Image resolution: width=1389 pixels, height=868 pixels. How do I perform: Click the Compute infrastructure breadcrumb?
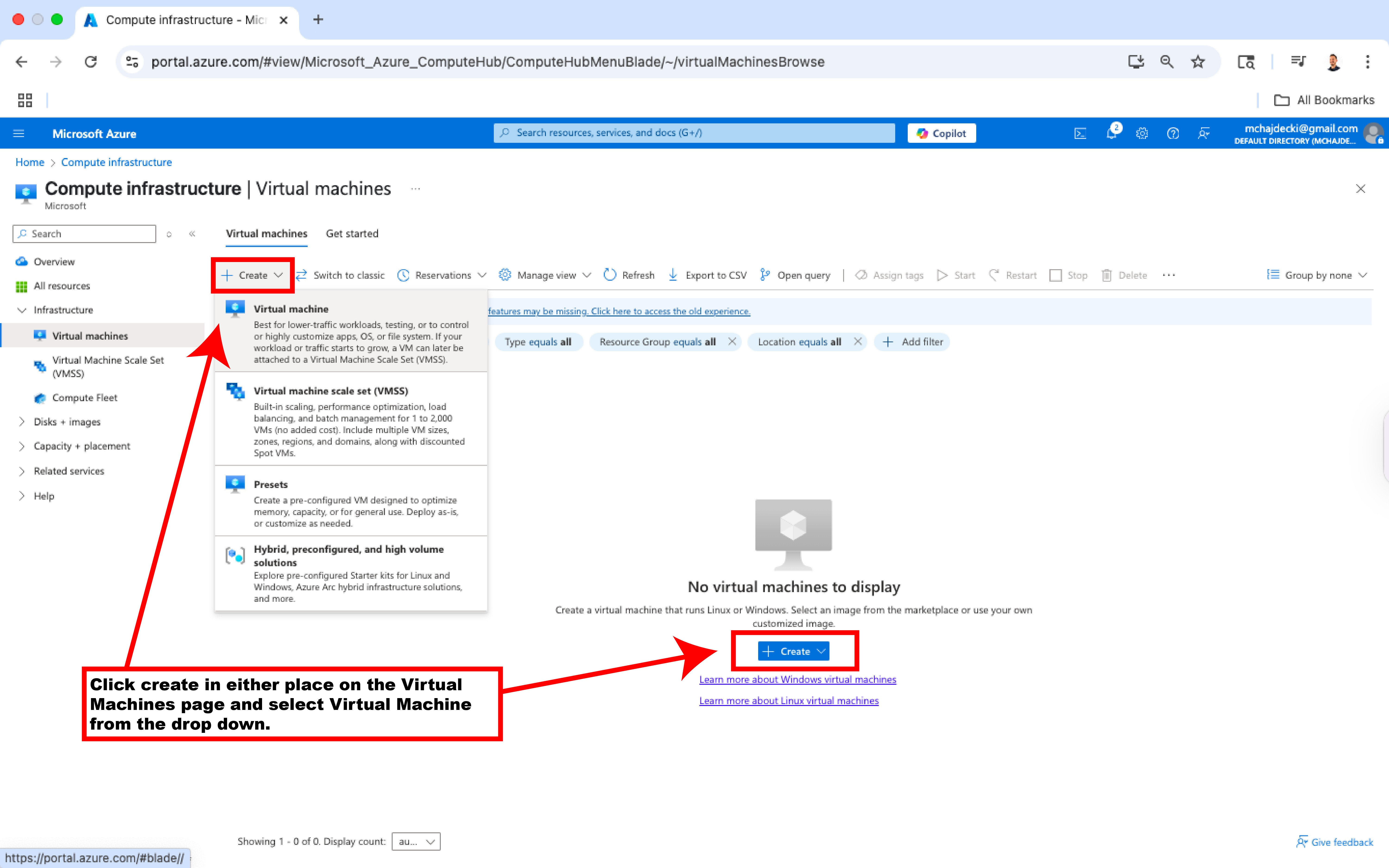pos(116,162)
